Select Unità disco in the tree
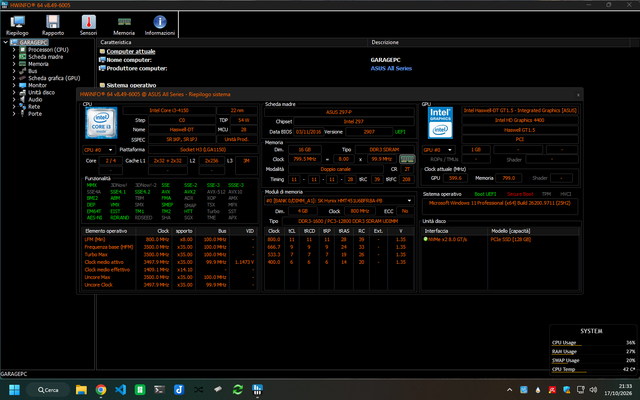 pyautogui.click(x=42, y=92)
